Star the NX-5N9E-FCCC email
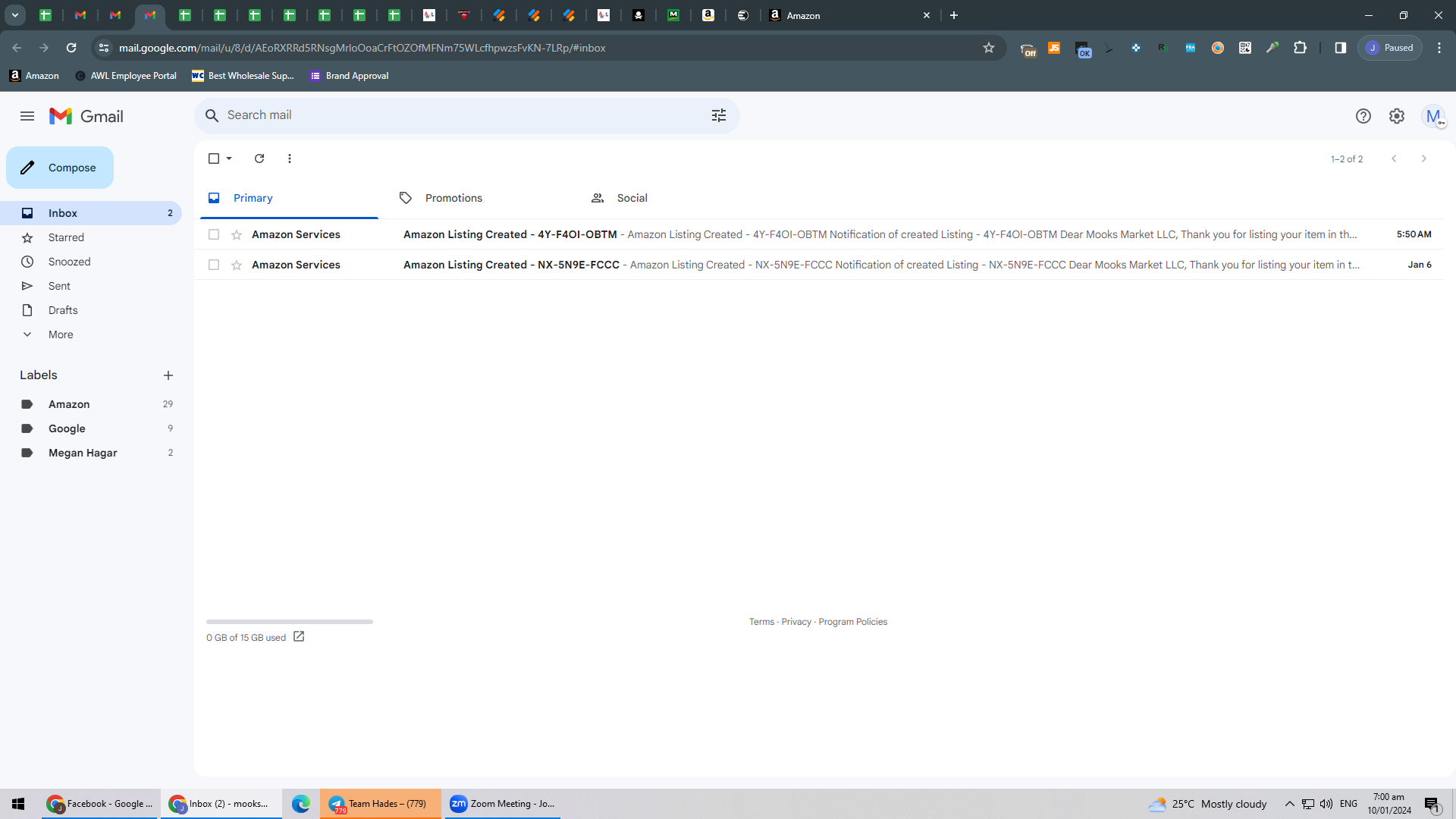 [237, 265]
